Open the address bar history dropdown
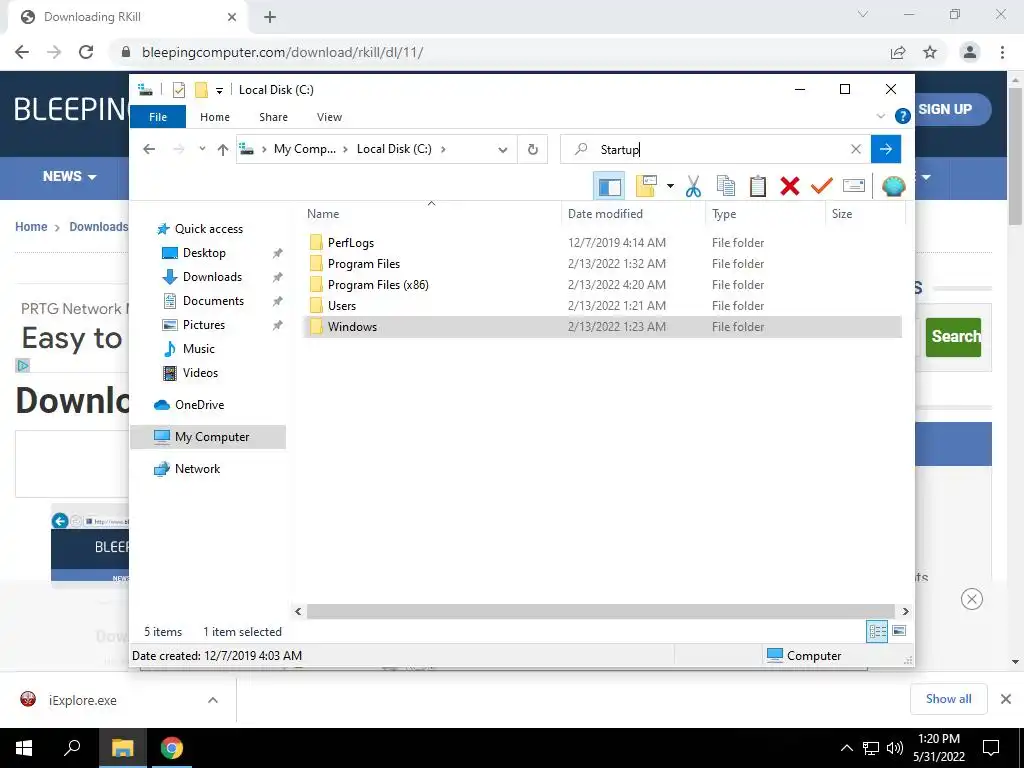 pos(502,150)
